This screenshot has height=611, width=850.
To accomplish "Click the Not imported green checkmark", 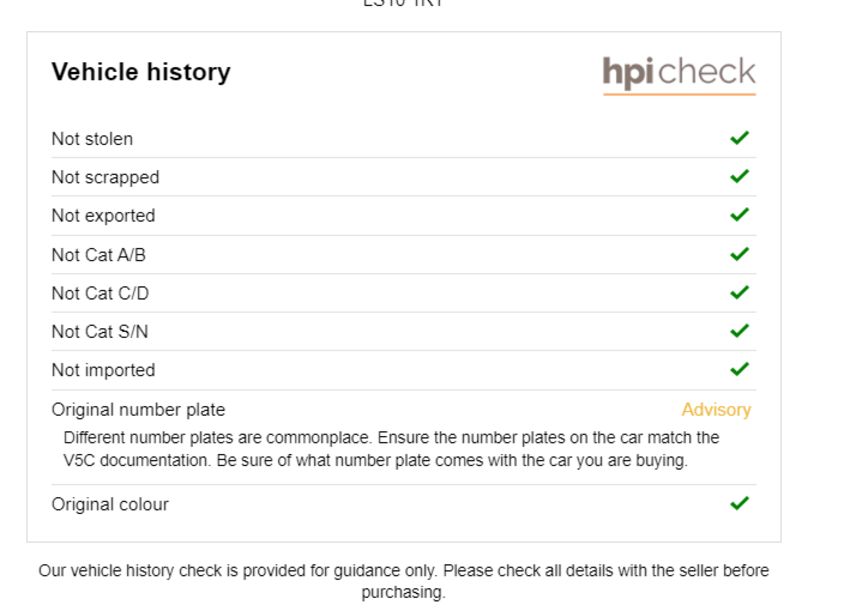I will pyautogui.click(x=739, y=369).
